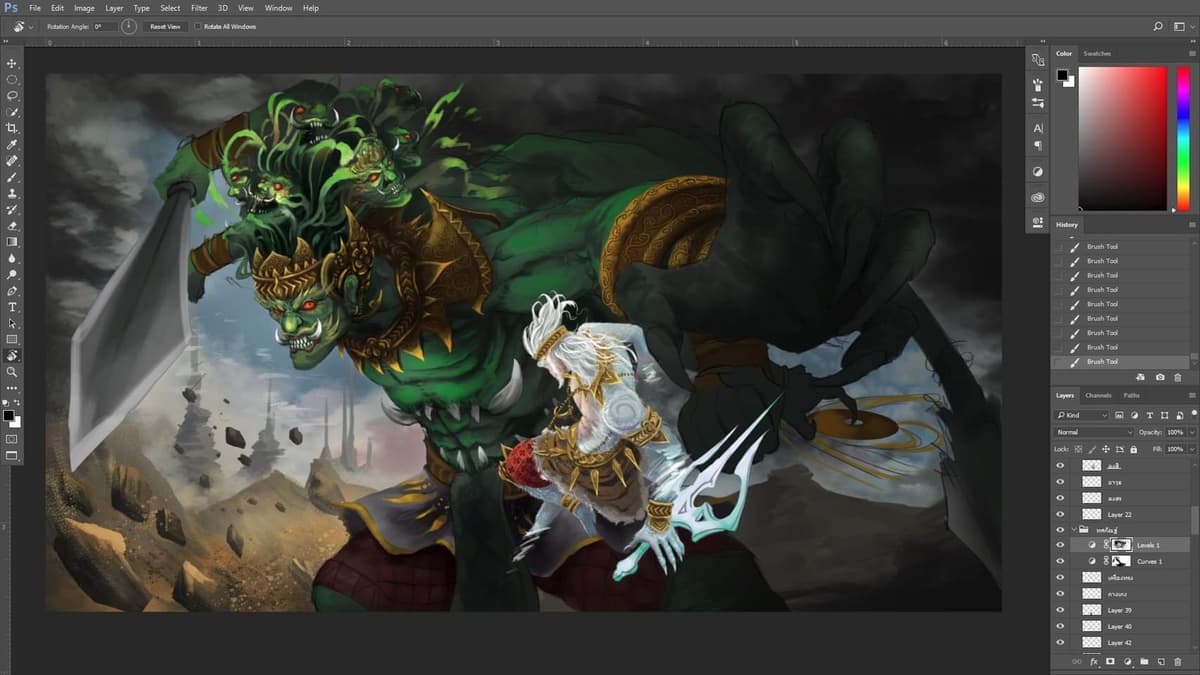The width and height of the screenshot is (1200, 675).
Task: Toggle visibility of Layer 40
Action: click(1060, 626)
